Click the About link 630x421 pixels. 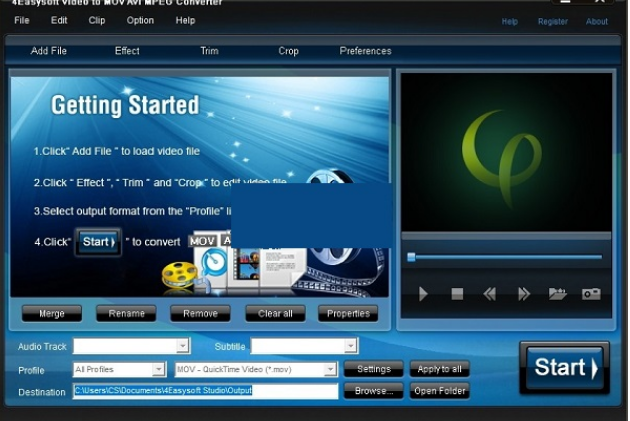tap(597, 22)
